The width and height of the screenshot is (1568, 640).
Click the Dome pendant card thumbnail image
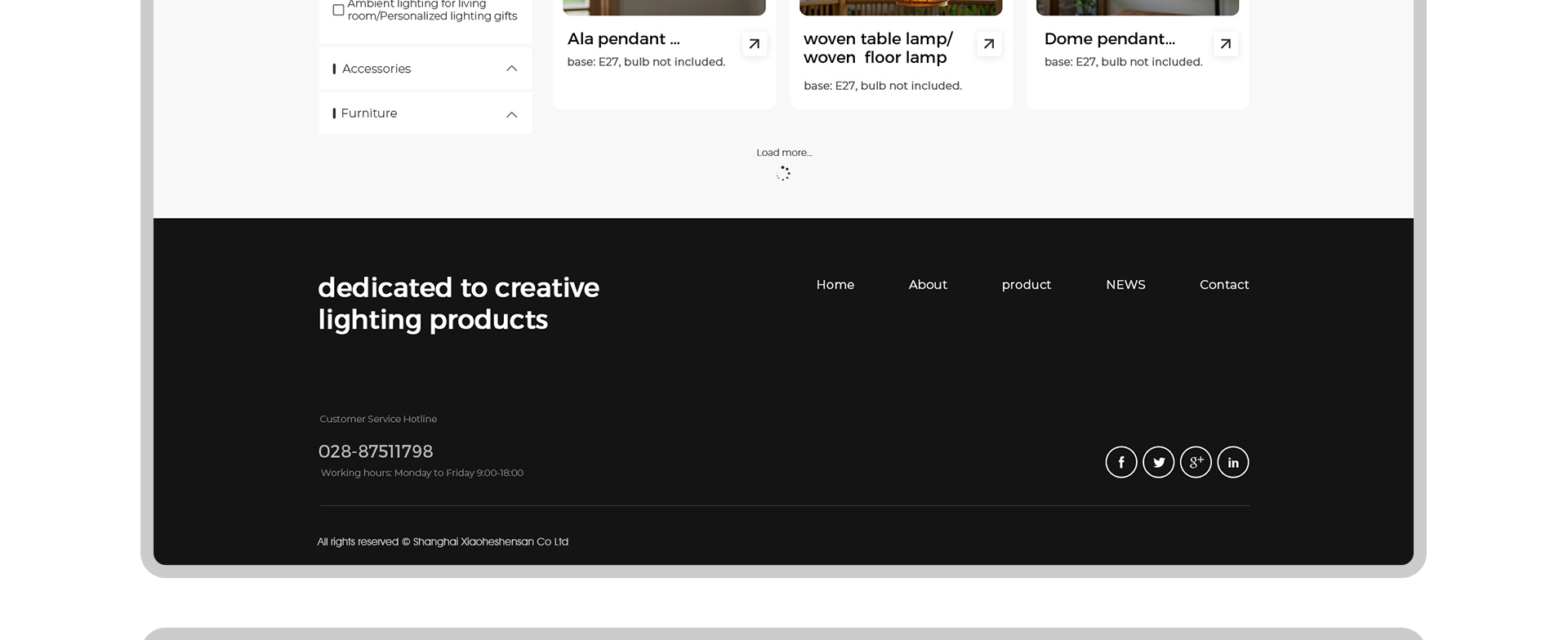(x=1138, y=7)
